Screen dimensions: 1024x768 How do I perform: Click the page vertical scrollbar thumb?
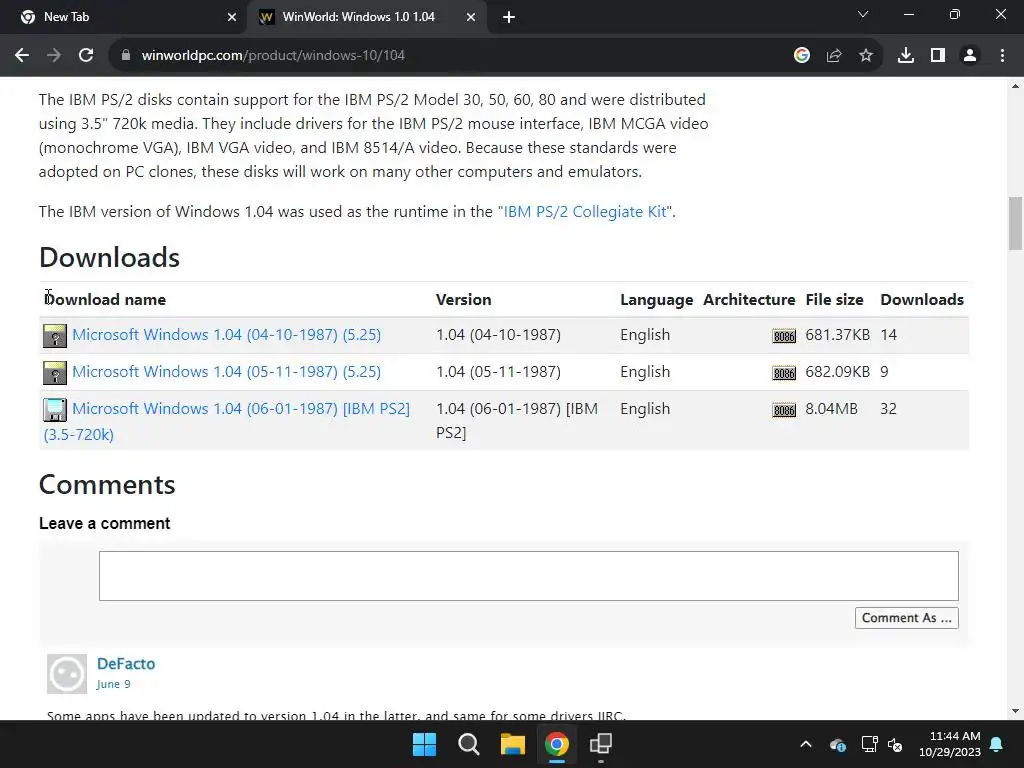click(x=1015, y=223)
